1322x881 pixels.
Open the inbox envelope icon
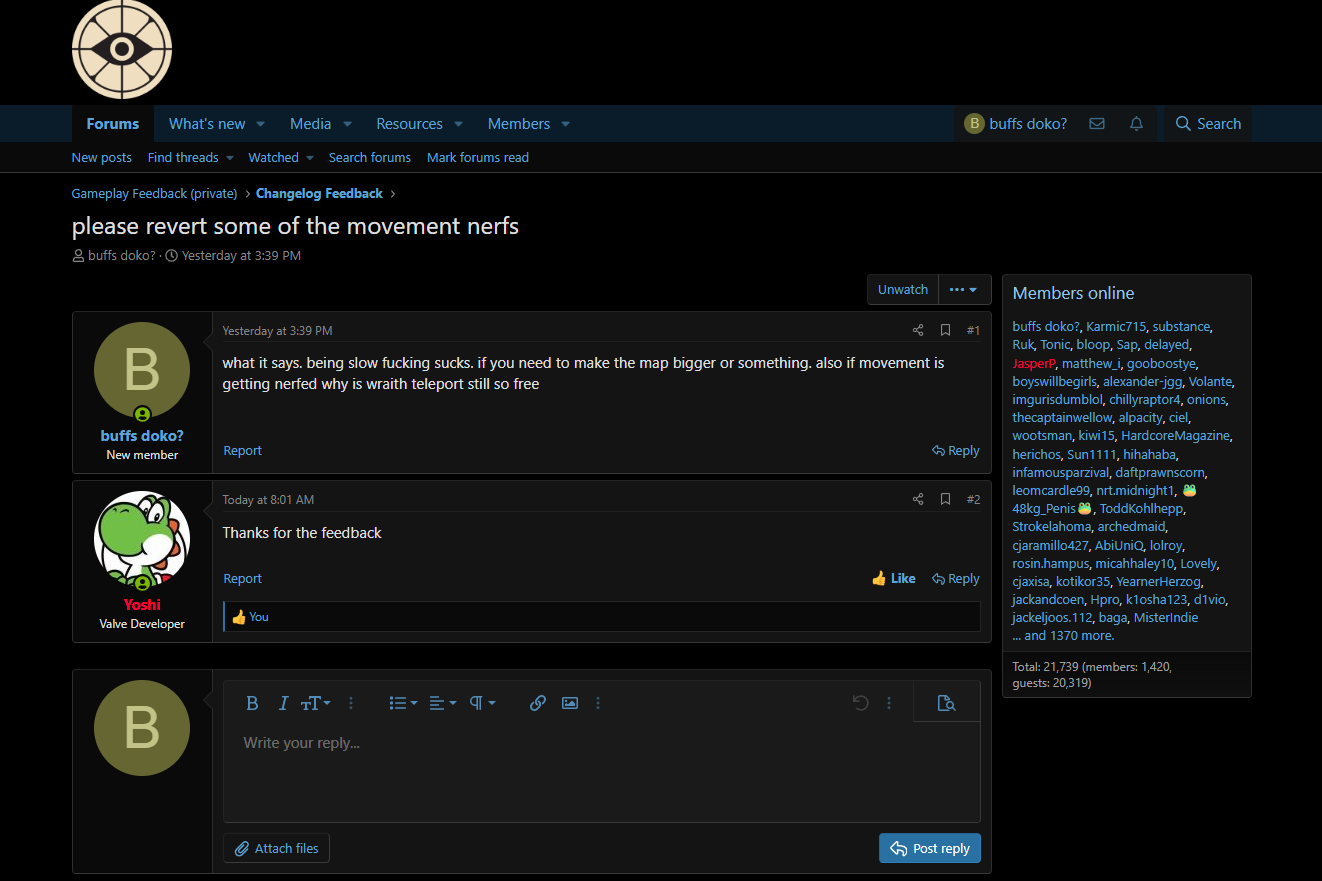pyautogui.click(x=1097, y=124)
